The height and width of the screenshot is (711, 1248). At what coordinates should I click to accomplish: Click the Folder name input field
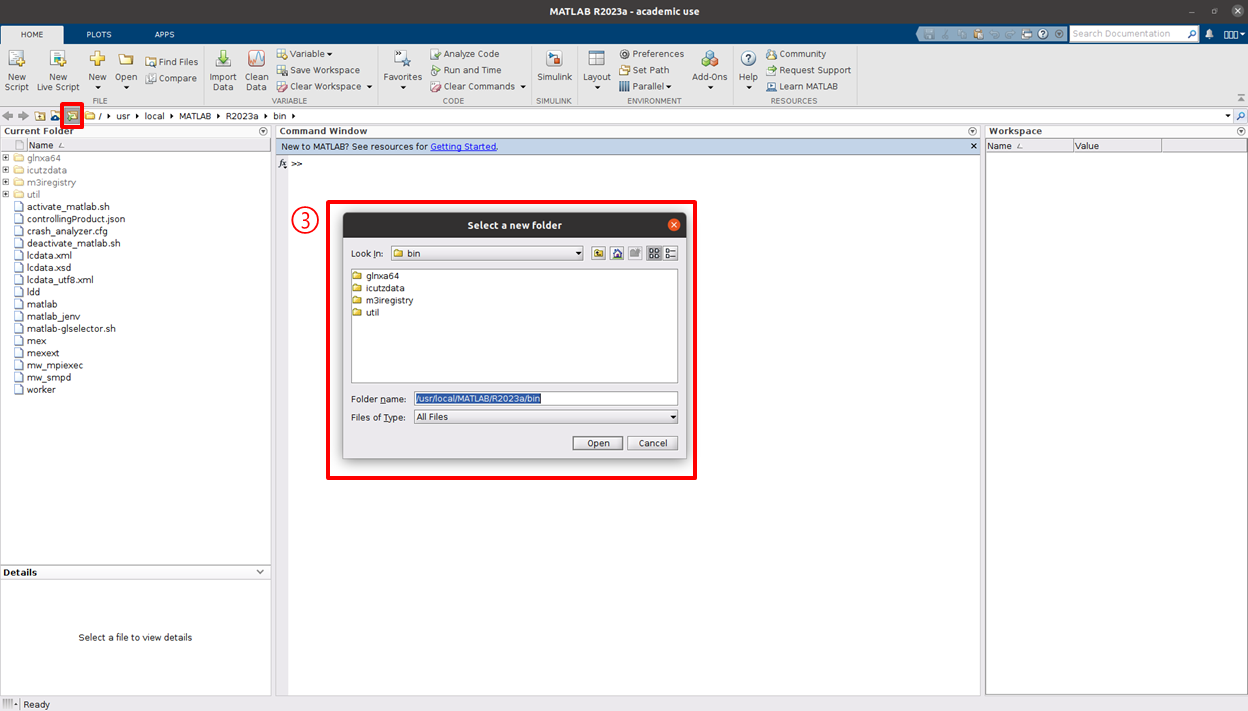pyautogui.click(x=546, y=398)
